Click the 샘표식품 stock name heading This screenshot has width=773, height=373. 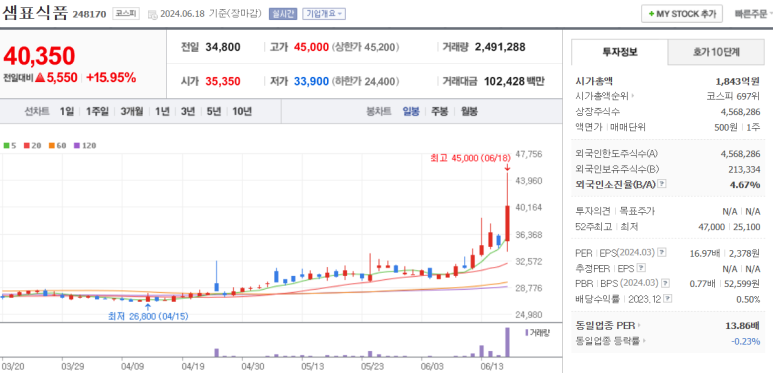pyautogui.click(x=35, y=12)
